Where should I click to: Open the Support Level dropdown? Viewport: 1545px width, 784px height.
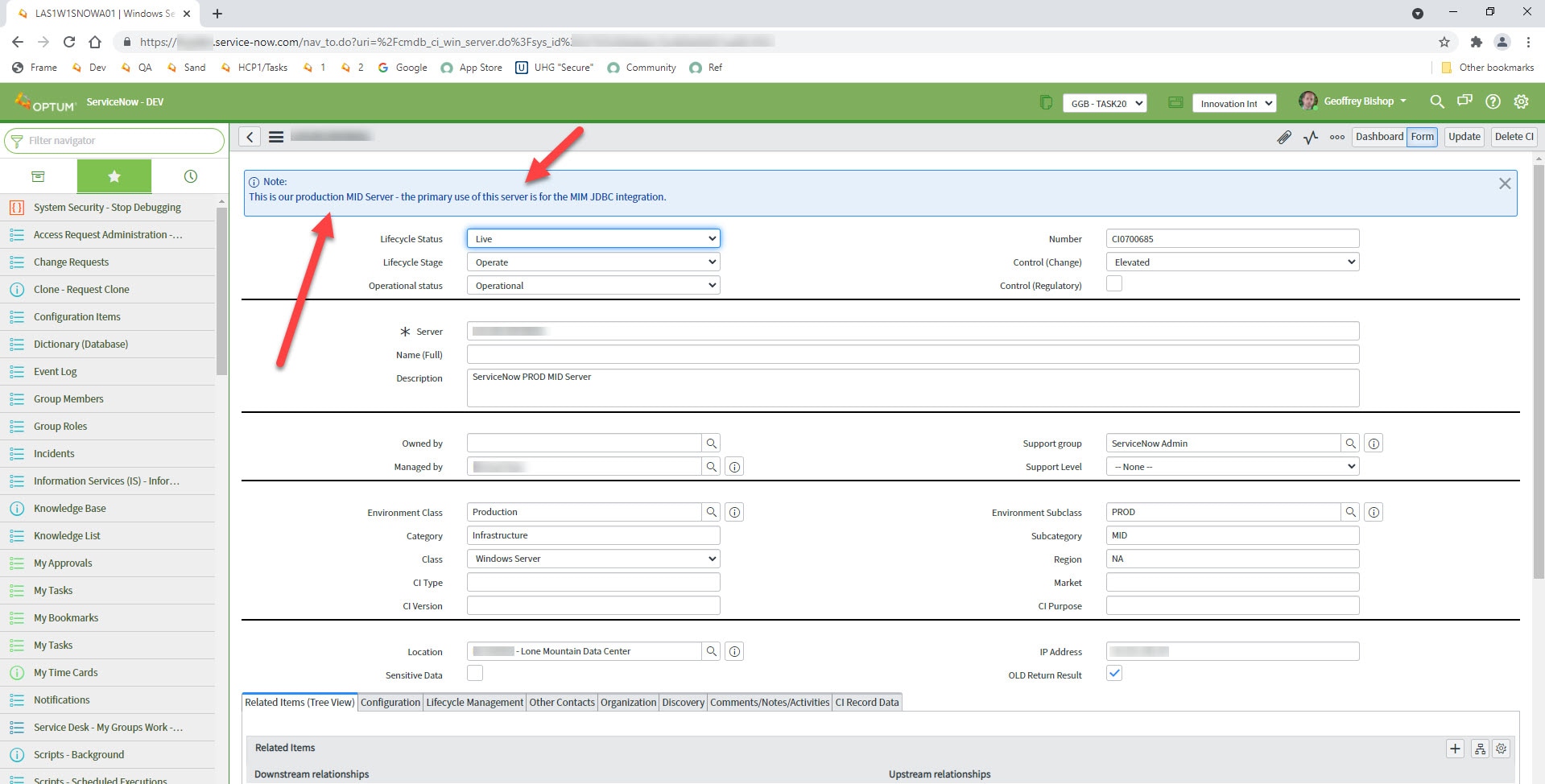point(1232,467)
